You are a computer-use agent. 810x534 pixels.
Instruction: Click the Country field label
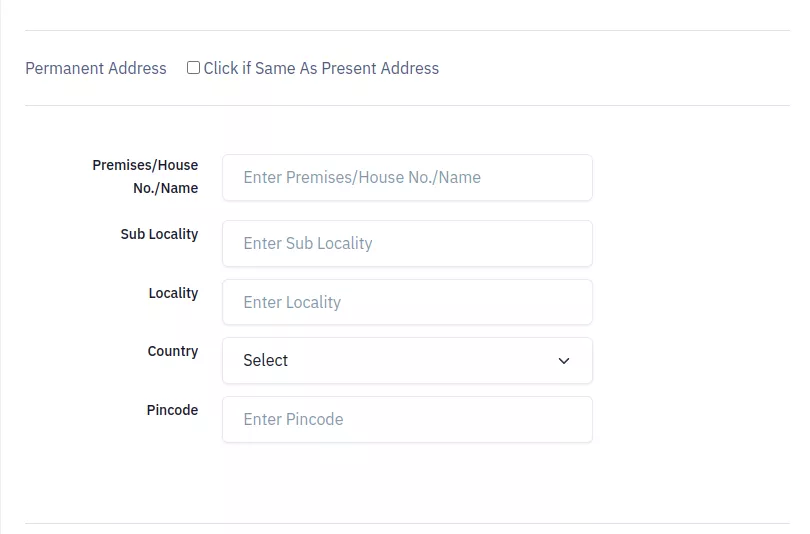point(173,351)
